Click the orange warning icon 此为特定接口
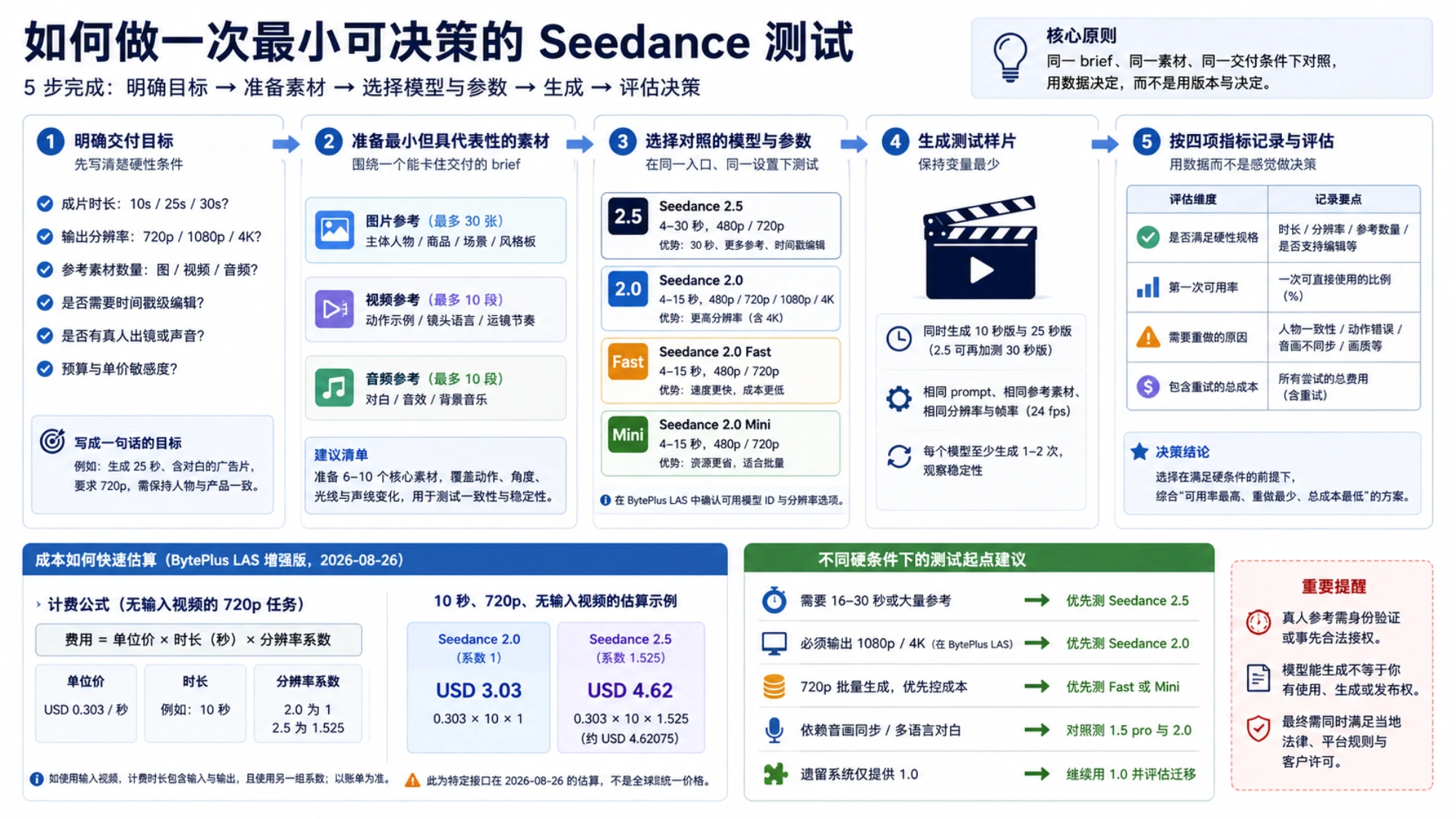Screen dimensions: 1456x819 tap(412, 780)
